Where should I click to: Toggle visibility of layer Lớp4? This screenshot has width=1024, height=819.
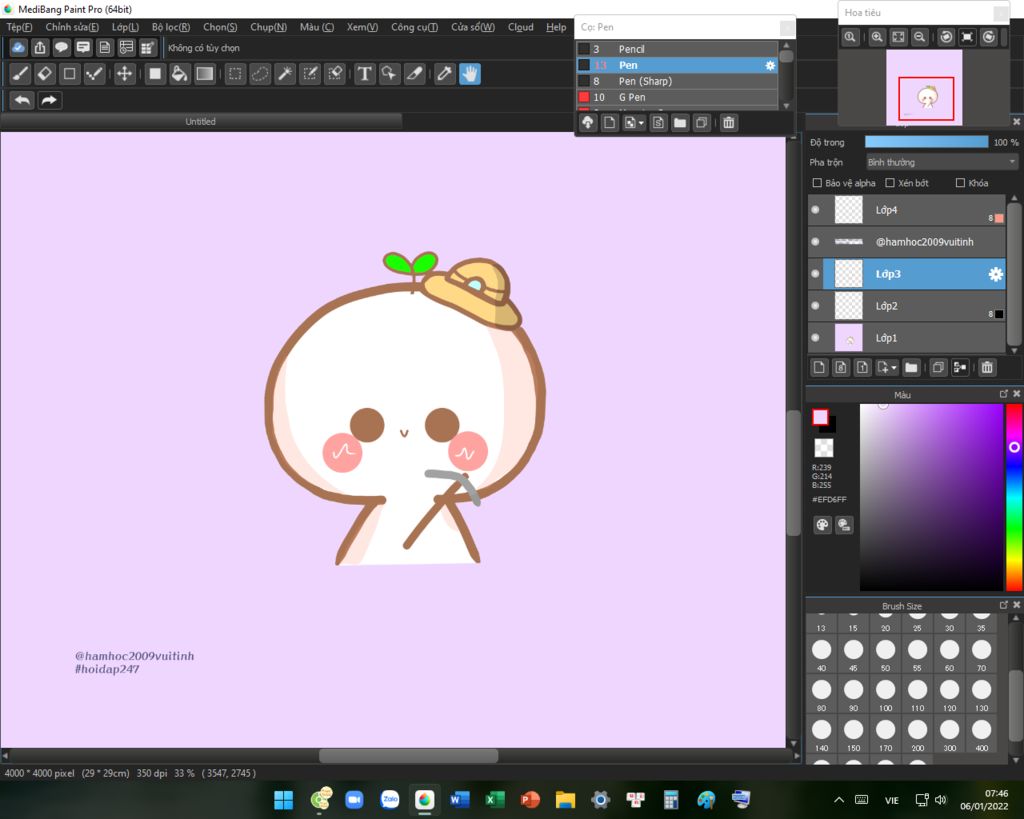point(815,210)
